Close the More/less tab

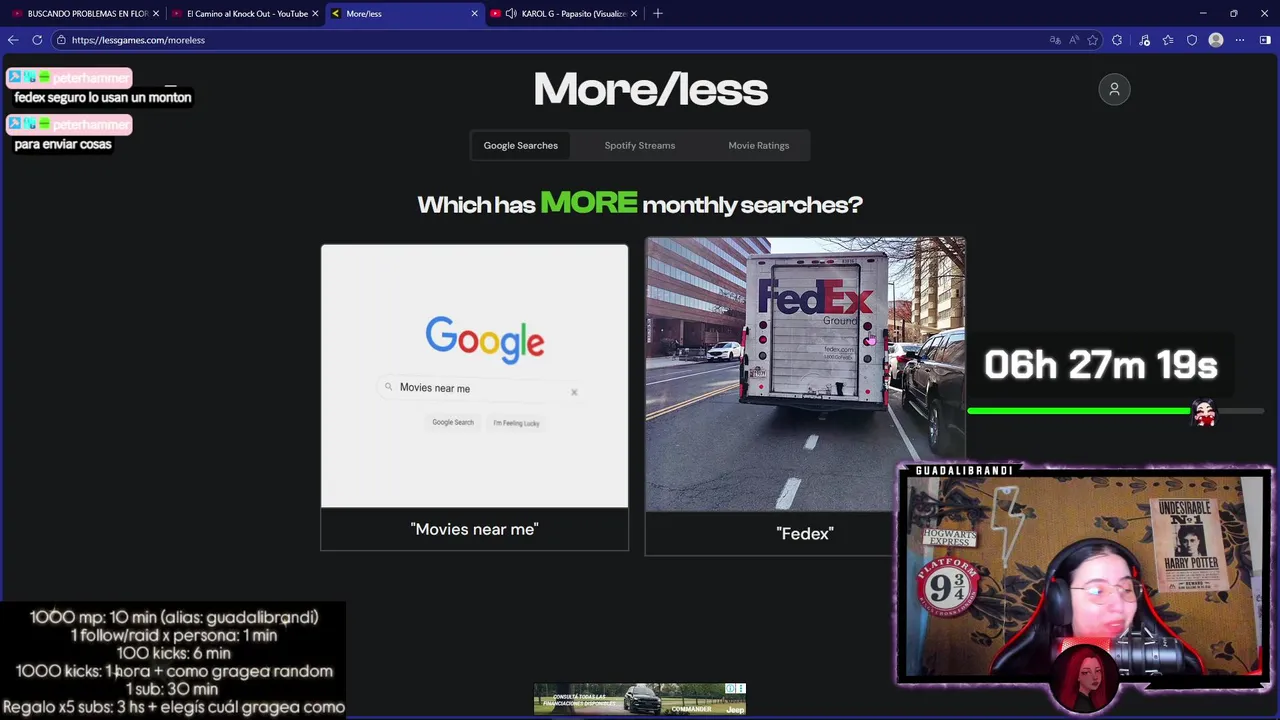(474, 13)
